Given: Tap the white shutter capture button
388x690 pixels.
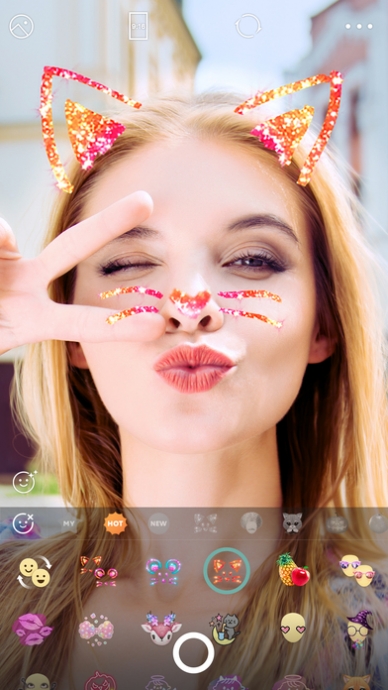Looking at the screenshot, I should tap(194, 653).
